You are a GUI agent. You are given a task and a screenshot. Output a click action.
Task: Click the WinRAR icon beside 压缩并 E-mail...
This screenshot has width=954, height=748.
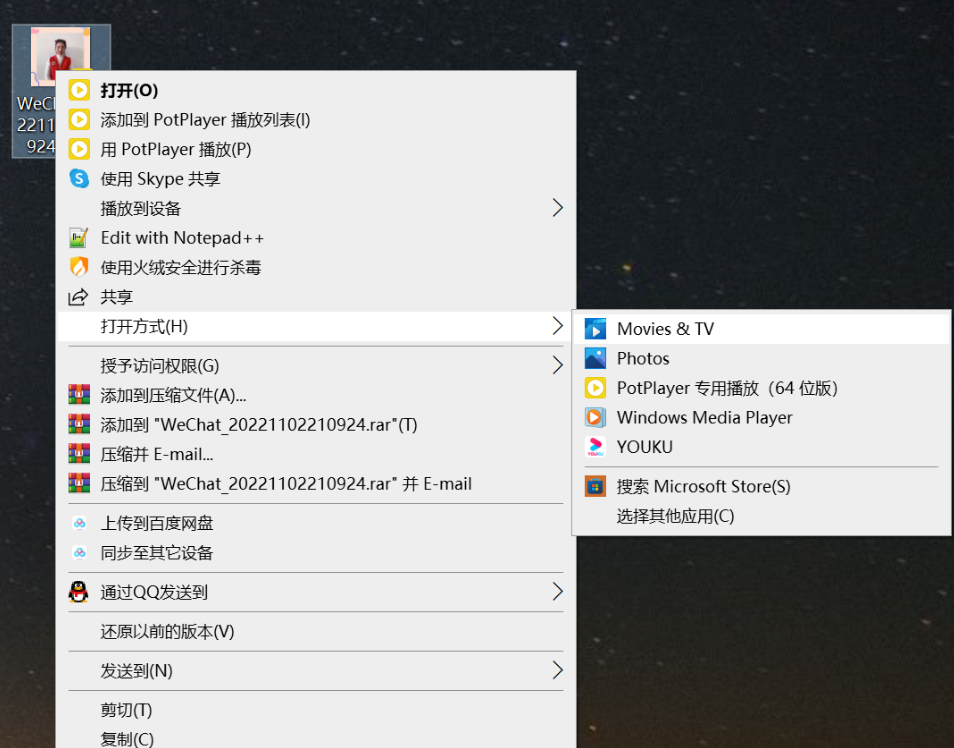79,454
